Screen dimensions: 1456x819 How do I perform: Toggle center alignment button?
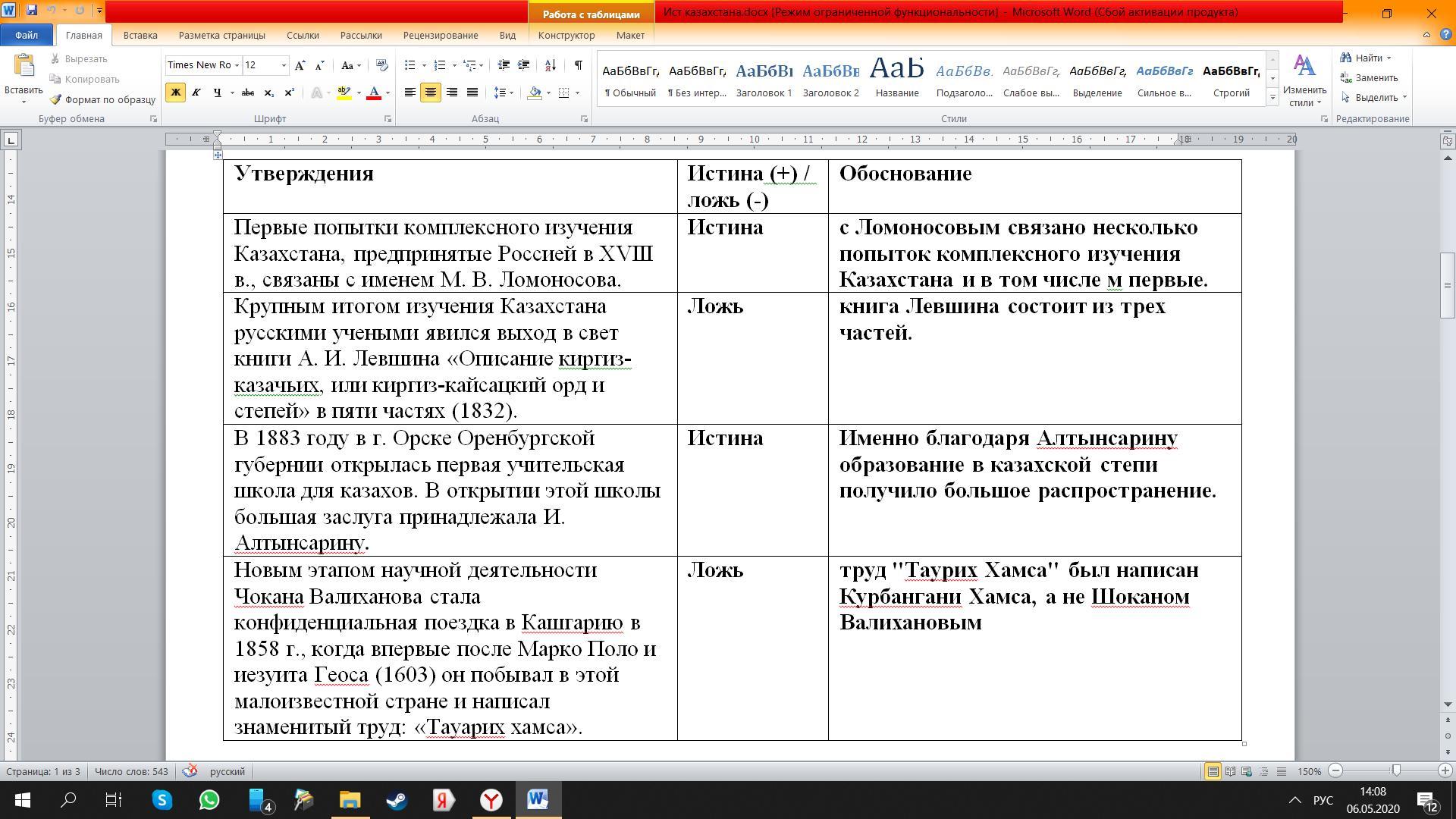(430, 93)
